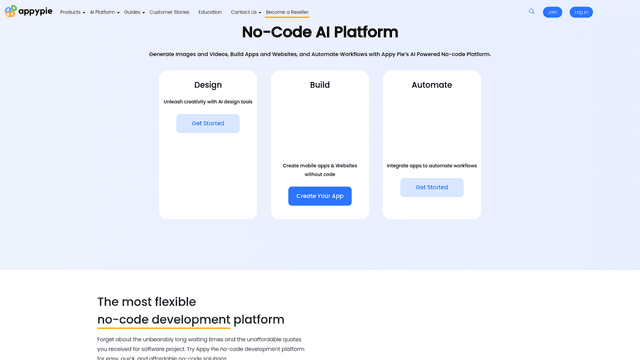This screenshot has height=360, width=640.
Task: Click the Appy Pie logo icon
Action: pos(11,11)
